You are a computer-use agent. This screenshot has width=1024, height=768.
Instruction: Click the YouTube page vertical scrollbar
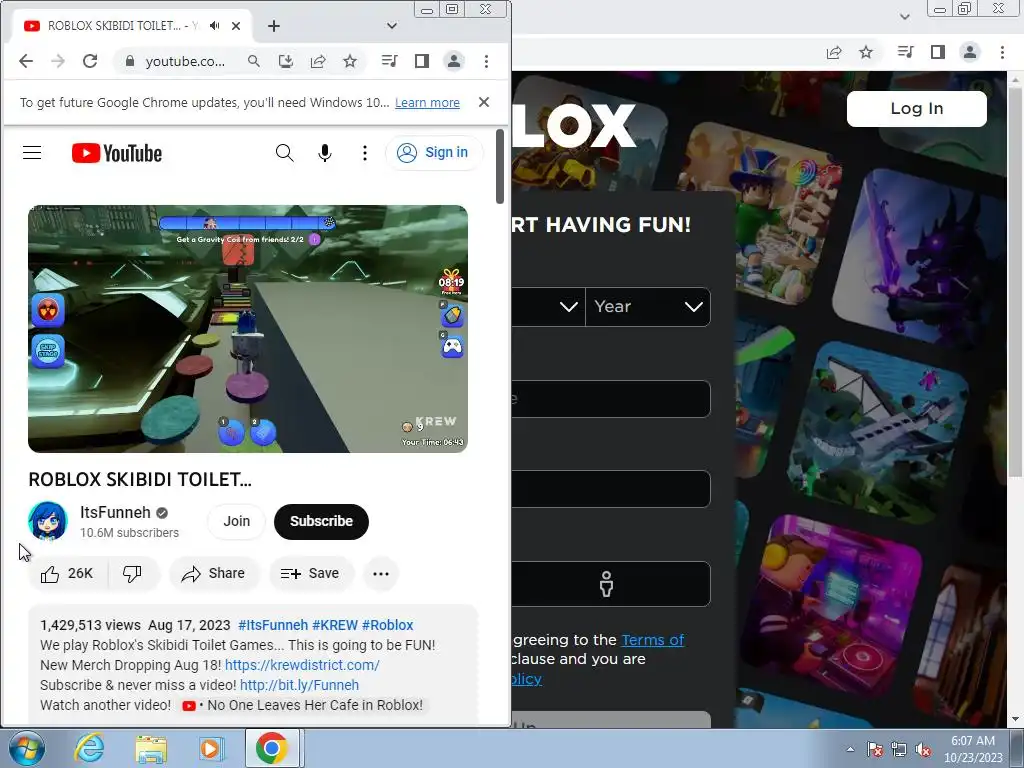coord(500,167)
